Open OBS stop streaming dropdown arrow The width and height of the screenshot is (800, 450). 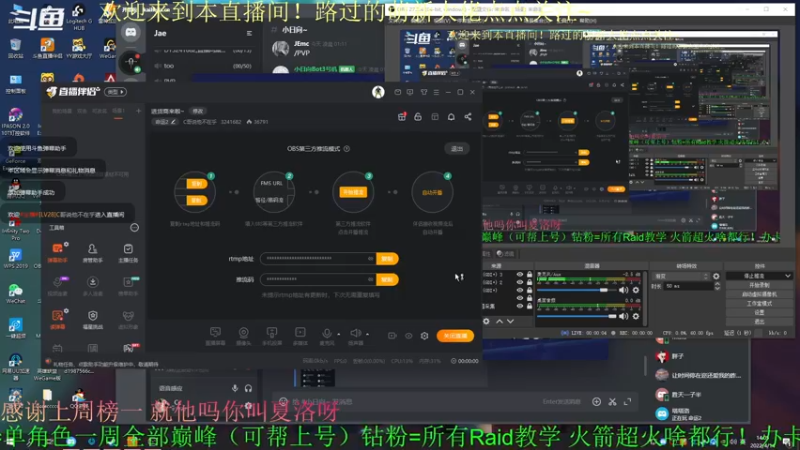coord(788,276)
